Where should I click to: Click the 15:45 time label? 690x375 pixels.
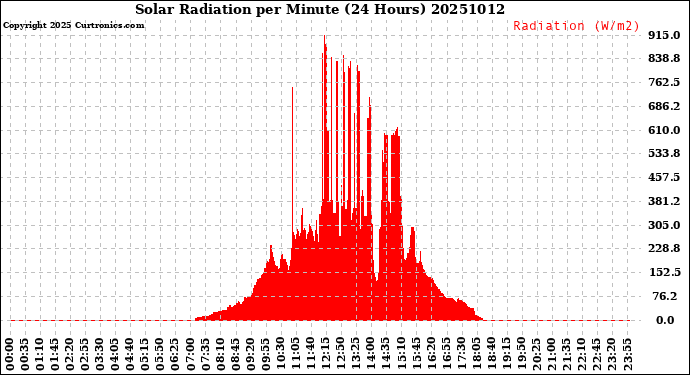point(416,355)
